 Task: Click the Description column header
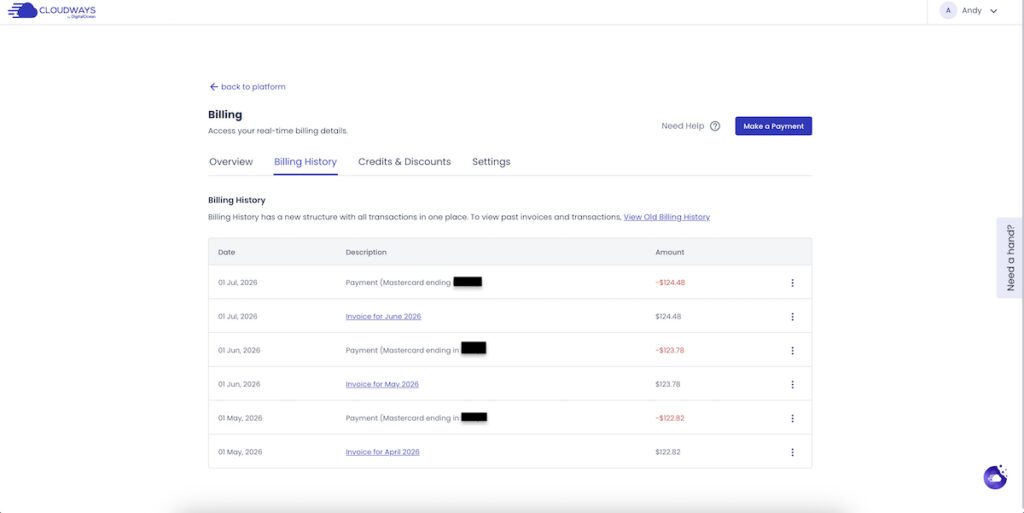366,252
